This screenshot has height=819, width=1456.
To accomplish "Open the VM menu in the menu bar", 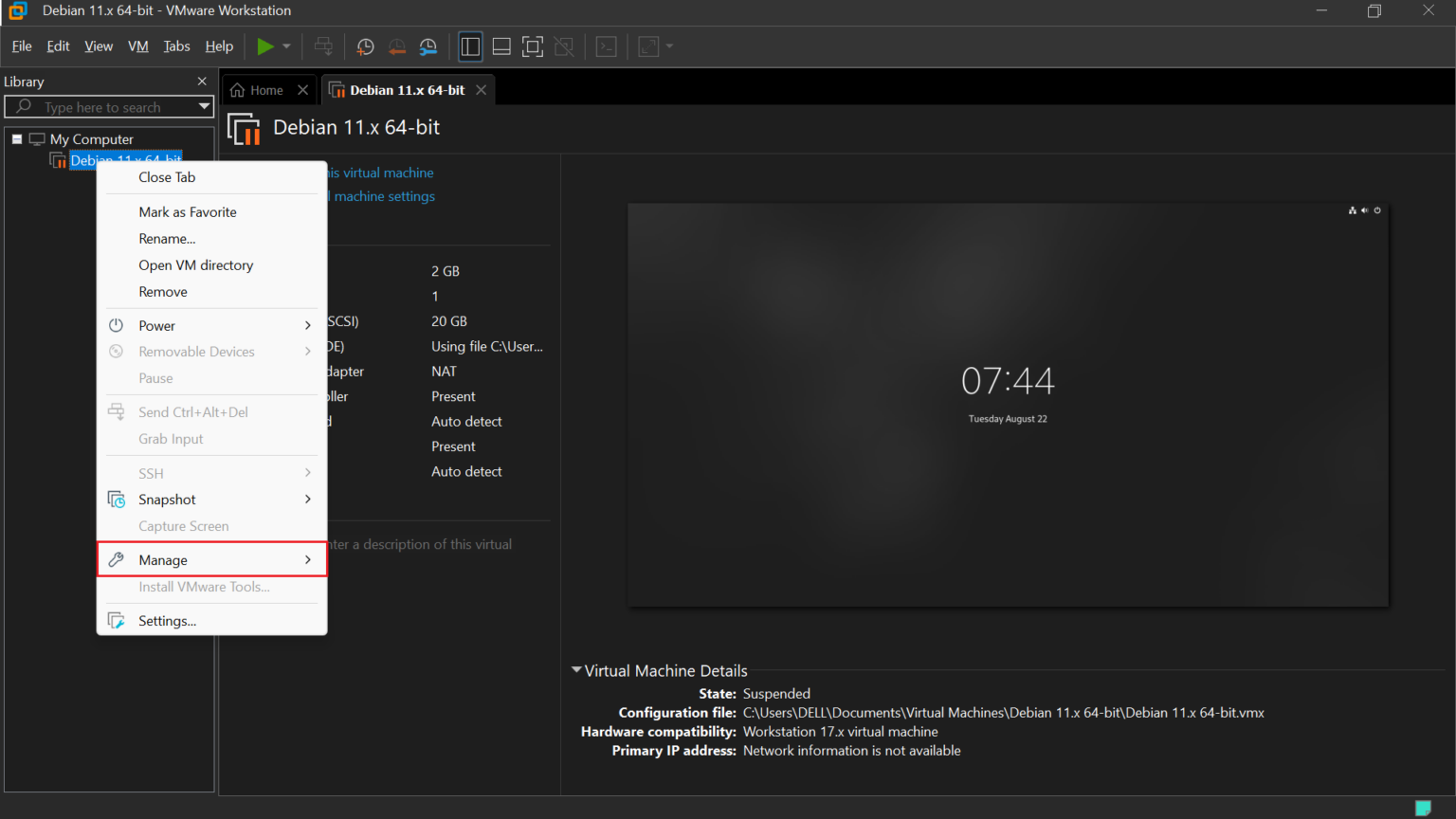I will point(137,45).
